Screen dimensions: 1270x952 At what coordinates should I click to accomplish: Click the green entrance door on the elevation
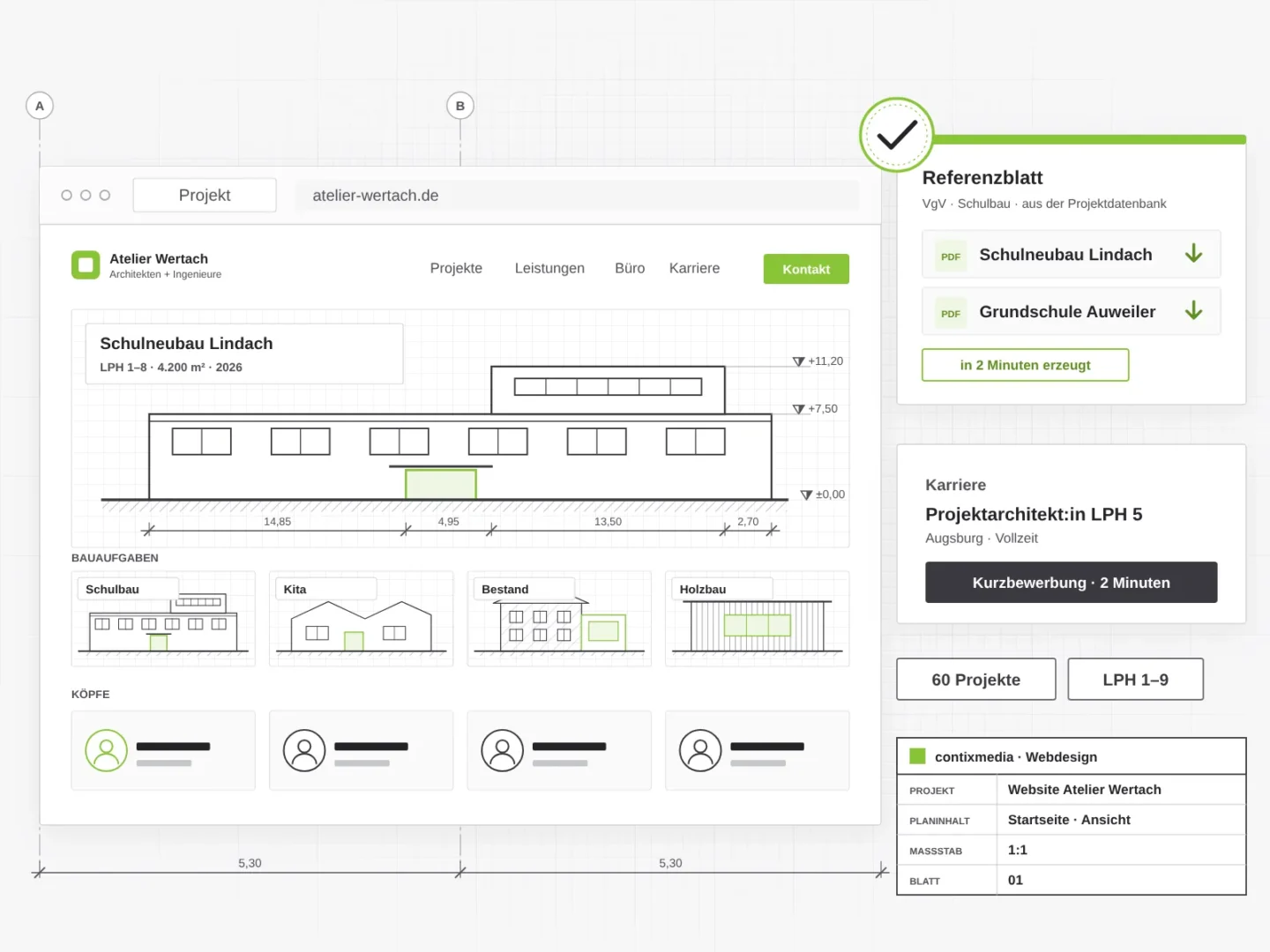(x=441, y=484)
